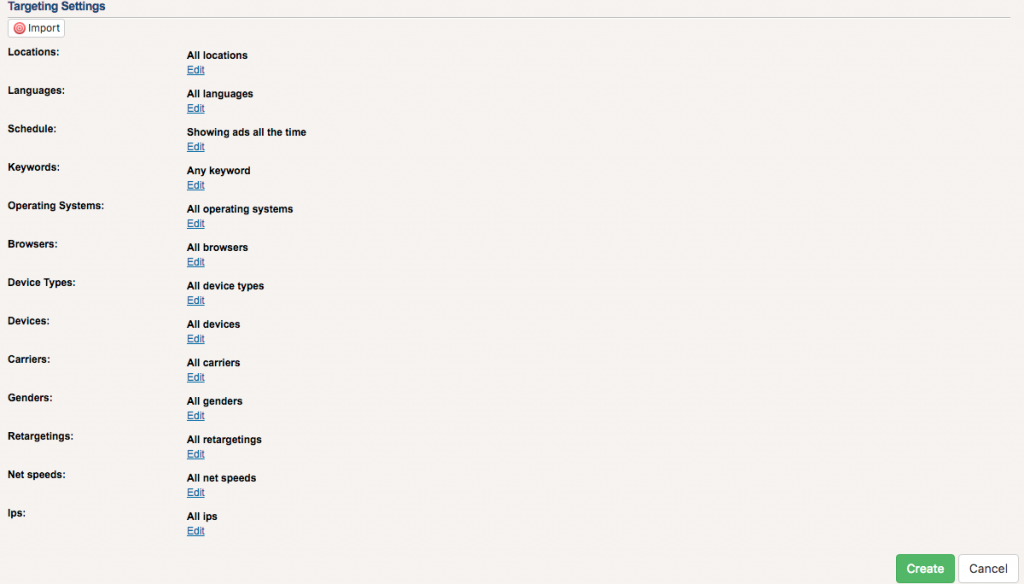1024x584 pixels.
Task: Edit the Operating Systems targeting
Action: [195, 224]
